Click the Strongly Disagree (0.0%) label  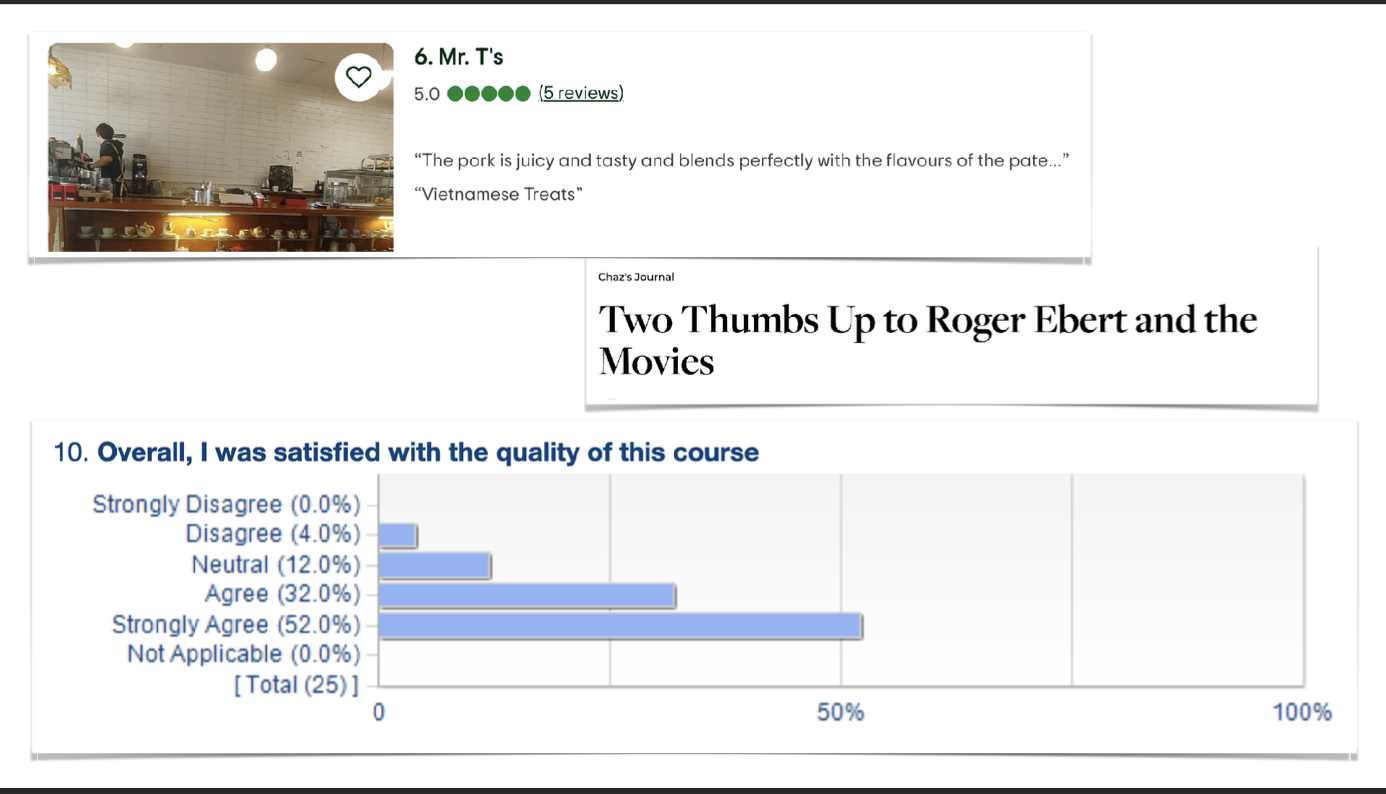point(226,504)
